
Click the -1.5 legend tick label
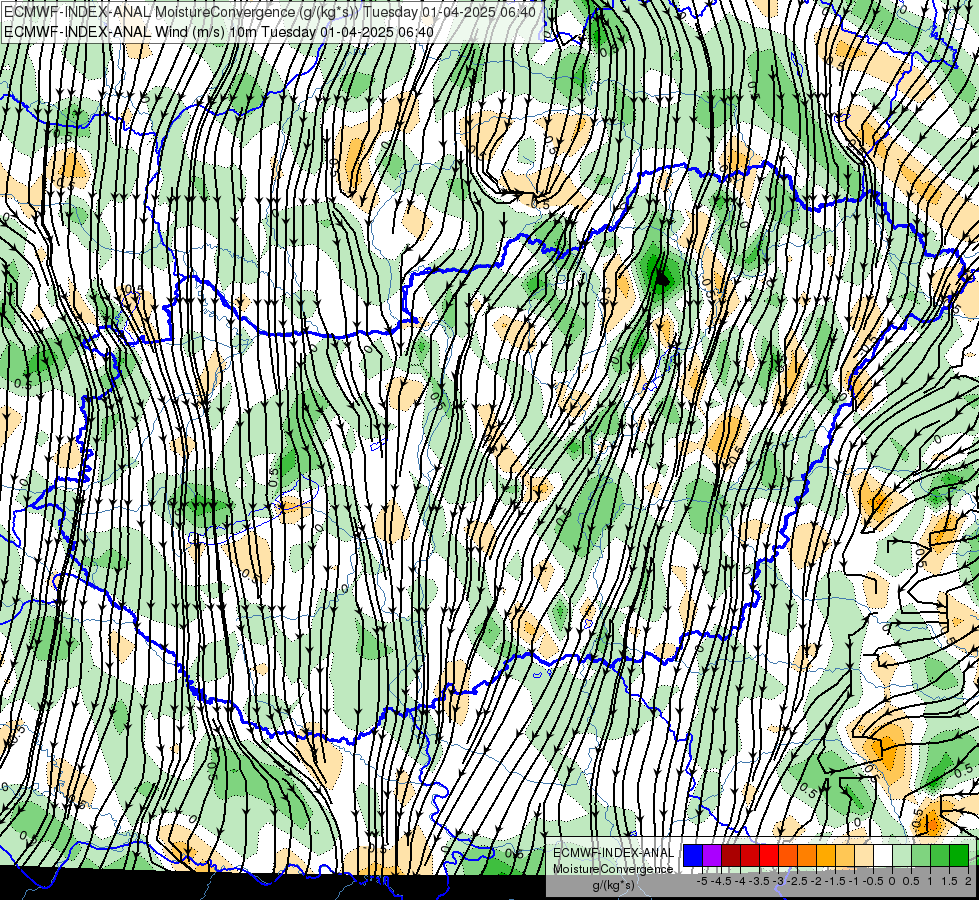click(835, 881)
